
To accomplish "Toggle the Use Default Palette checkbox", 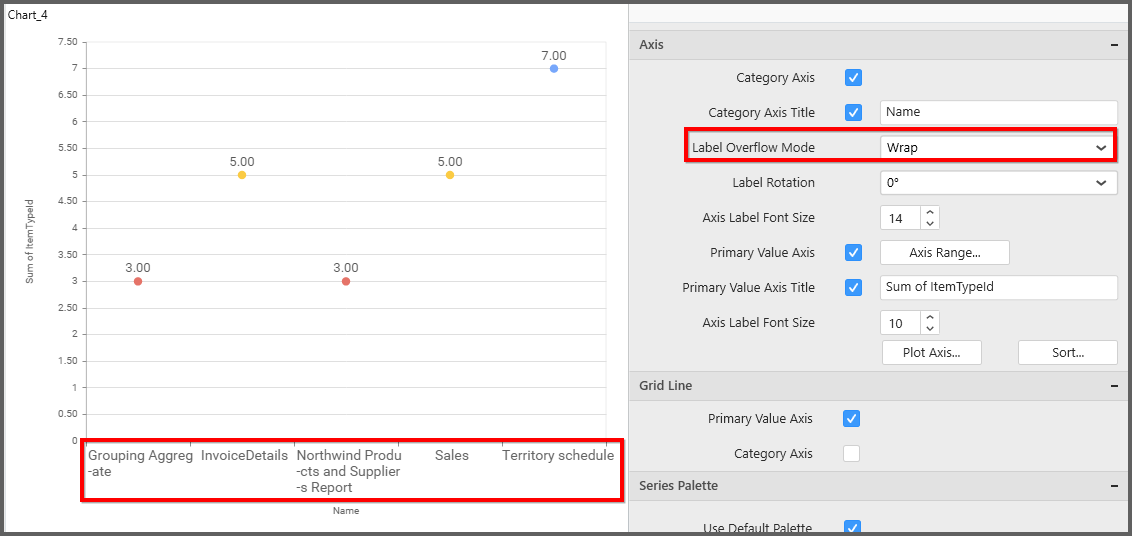I will pyautogui.click(x=853, y=527).
